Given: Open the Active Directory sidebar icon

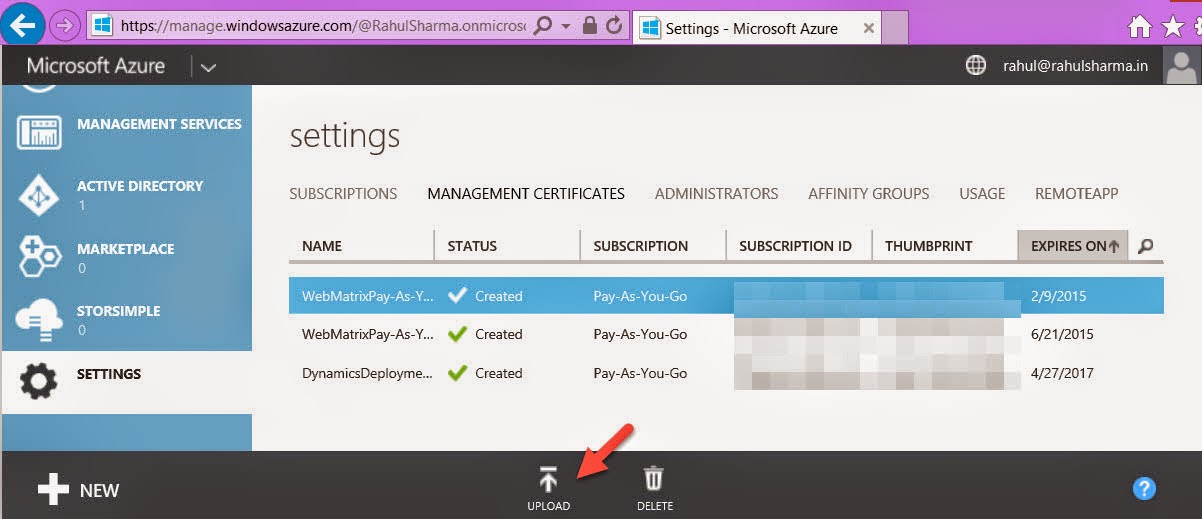Looking at the screenshot, I should [x=39, y=195].
